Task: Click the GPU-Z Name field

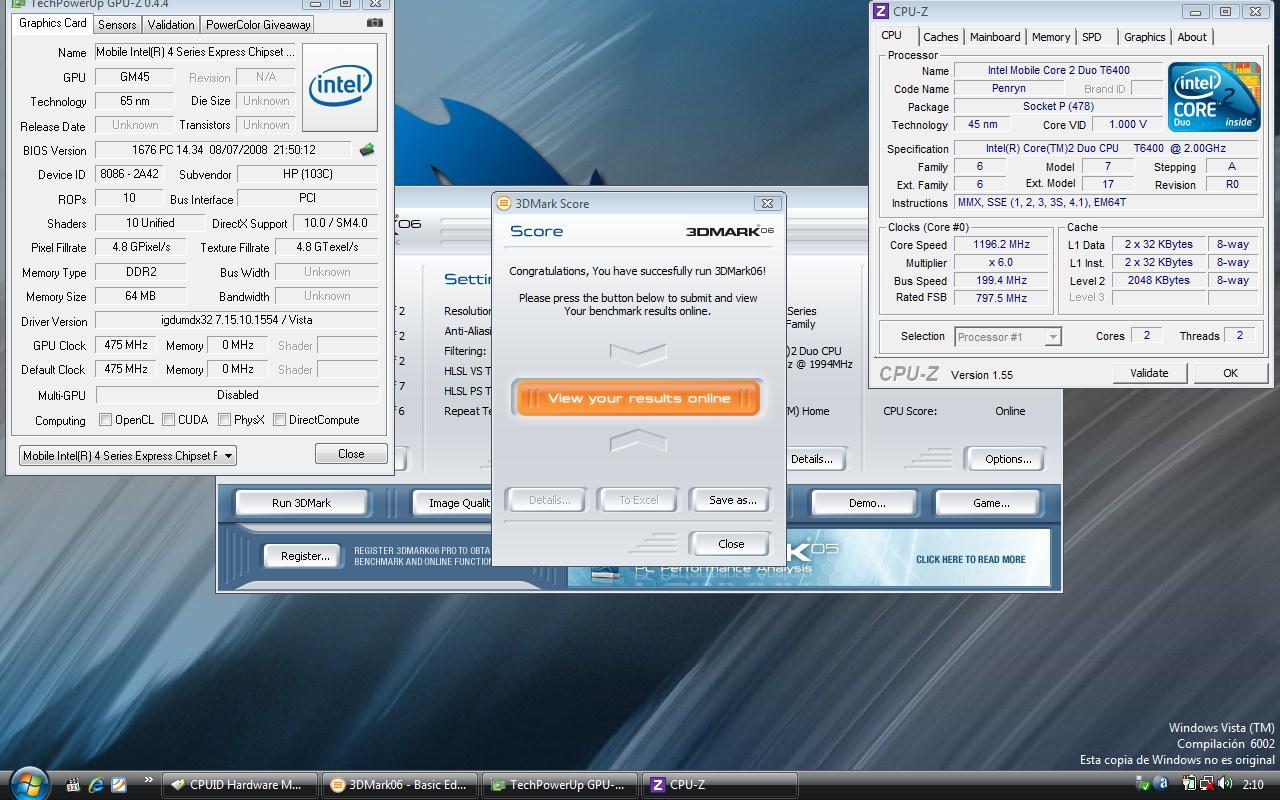Action: click(x=196, y=52)
